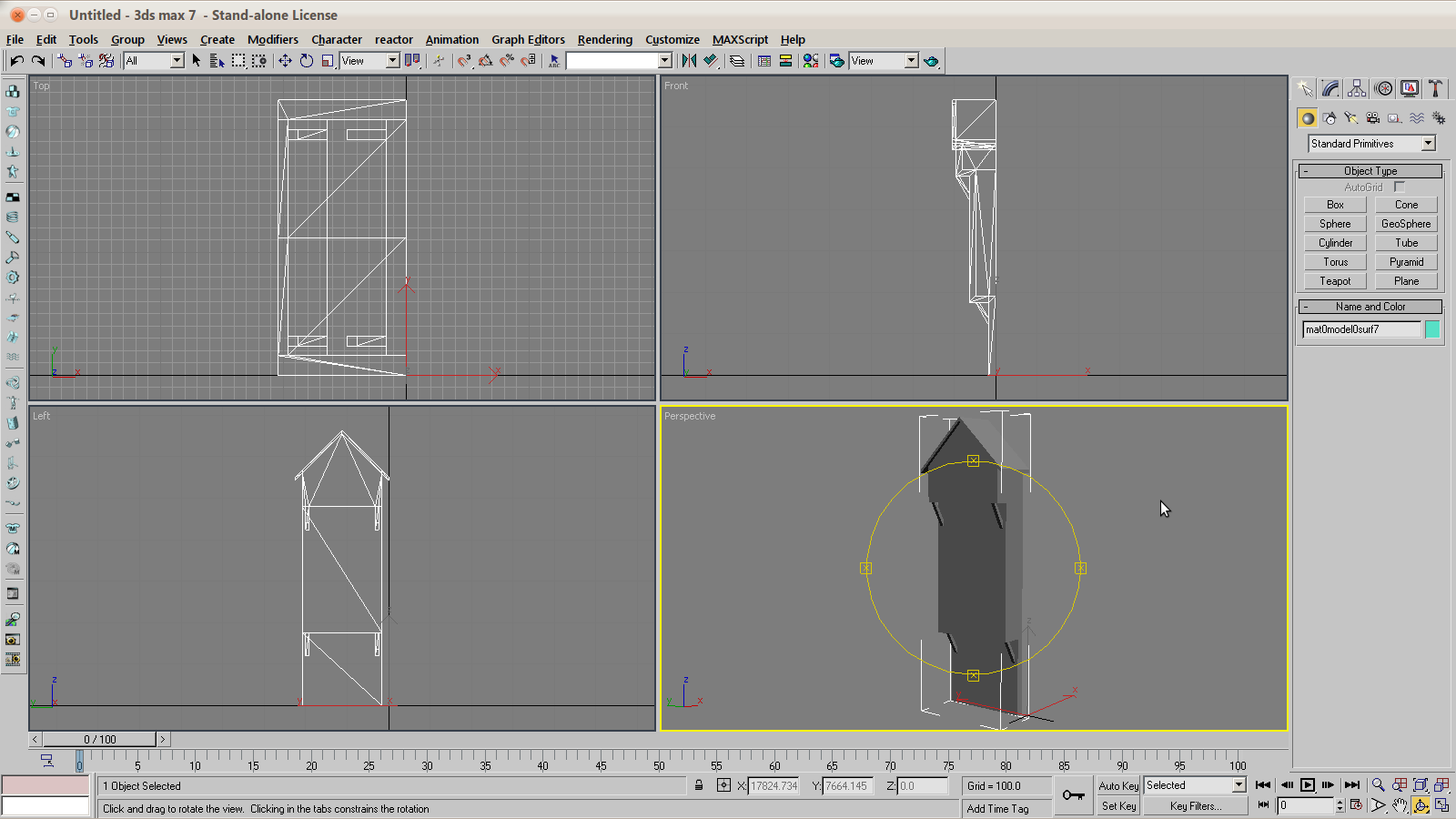Open the Modify command panel tab

[1330, 88]
